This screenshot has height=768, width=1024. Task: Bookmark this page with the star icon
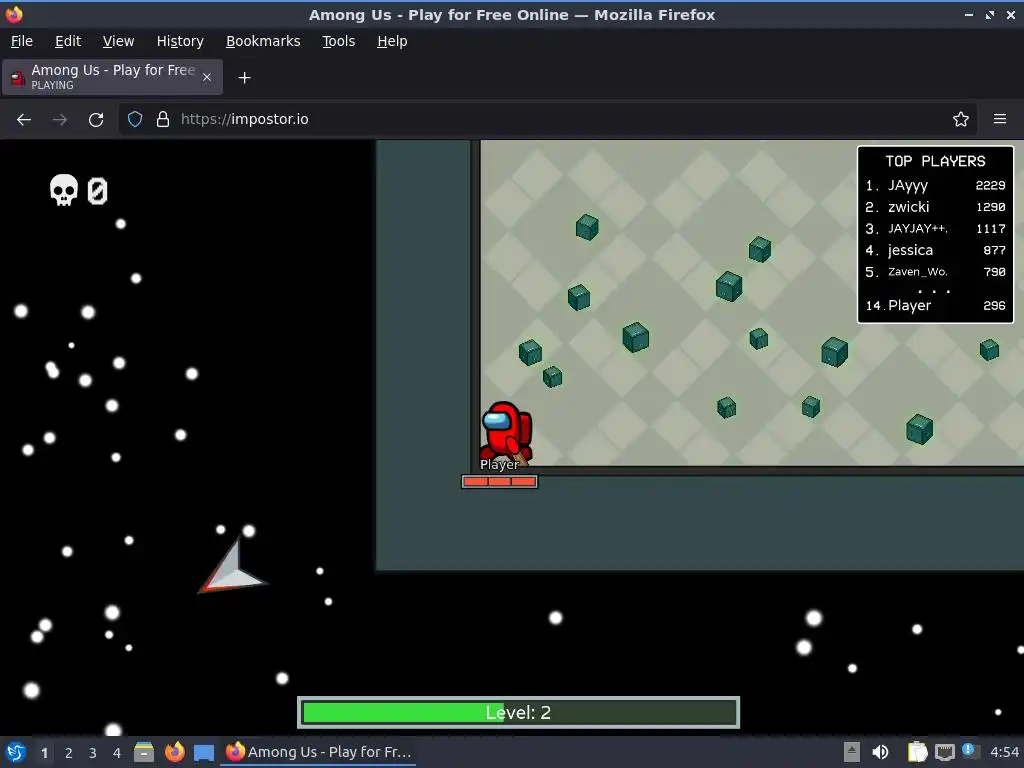coord(960,119)
